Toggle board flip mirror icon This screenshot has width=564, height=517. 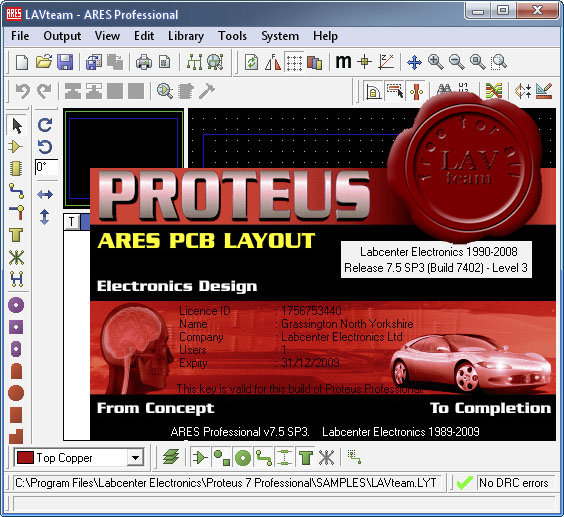pyautogui.click(x=273, y=62)
